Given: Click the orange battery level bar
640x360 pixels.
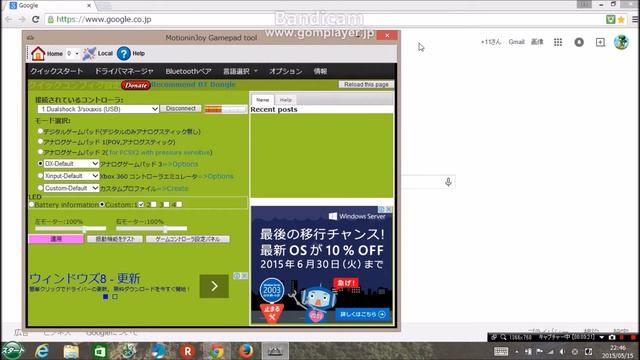Looking at the screenshot, I should [225, 109].
